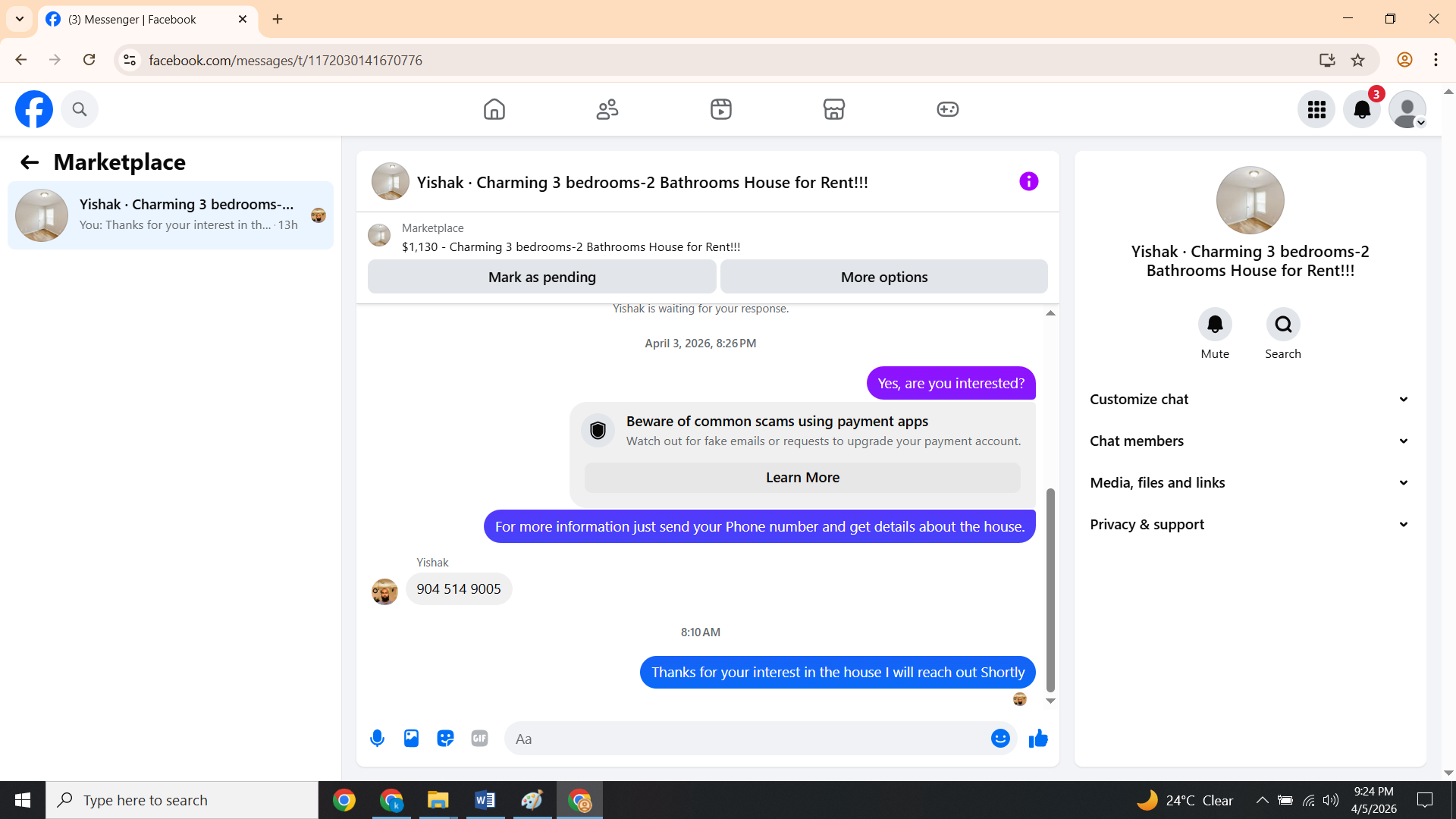Click Learn More about scams

[802, 477]
